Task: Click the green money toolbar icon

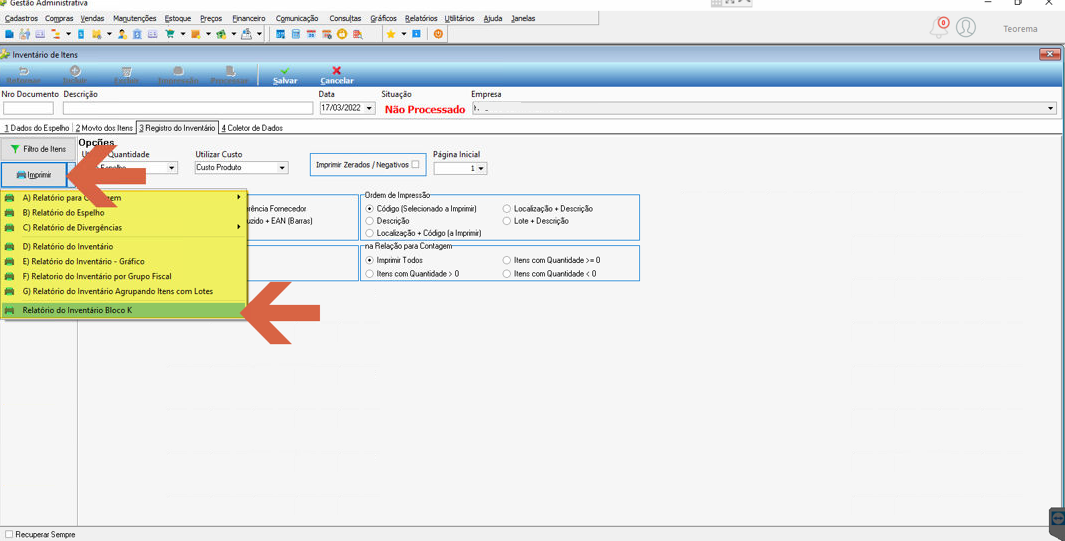Action: pyautogui.click(x=221, y=33)
